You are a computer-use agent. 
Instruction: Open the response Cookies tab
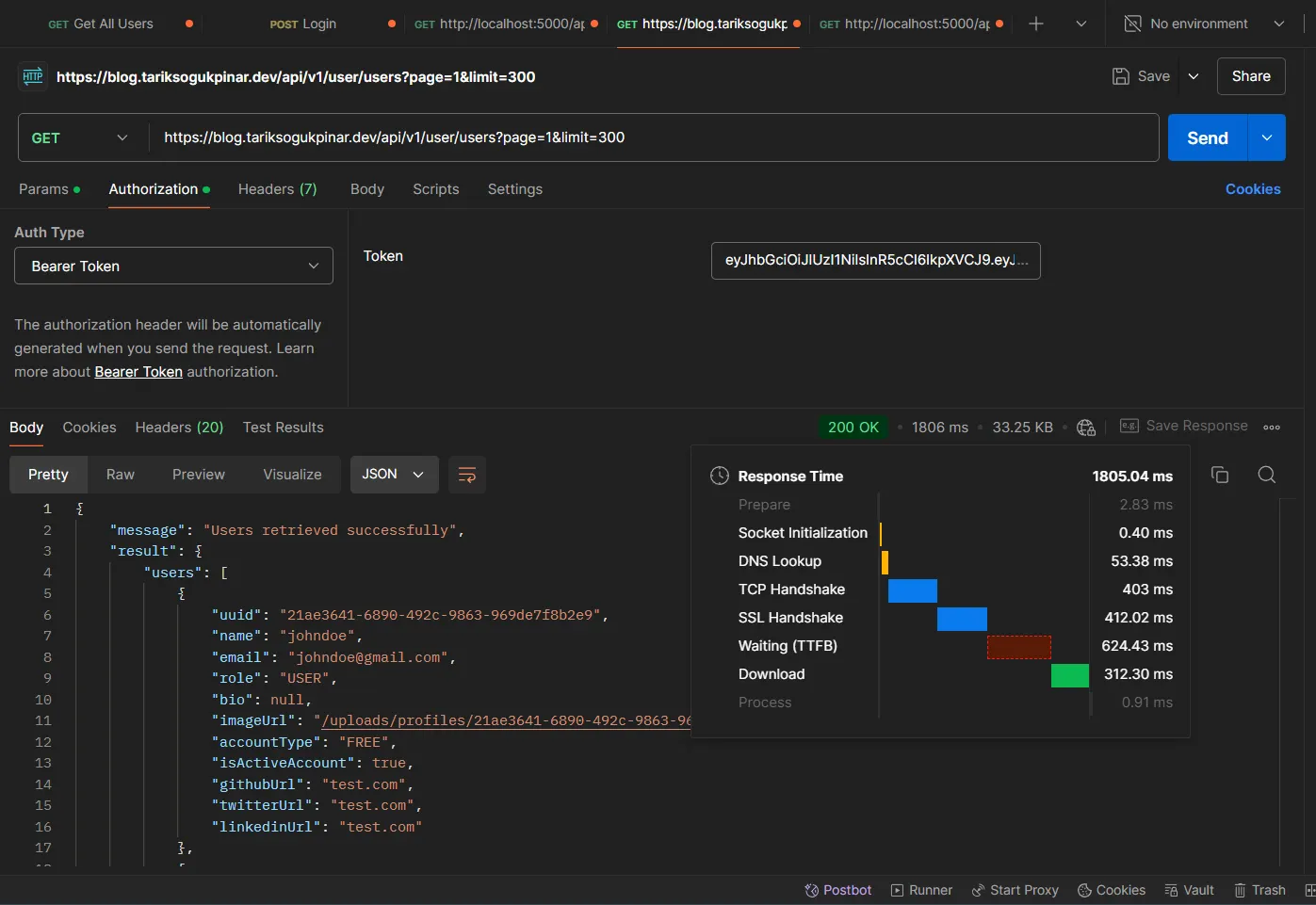pos(89,428)
